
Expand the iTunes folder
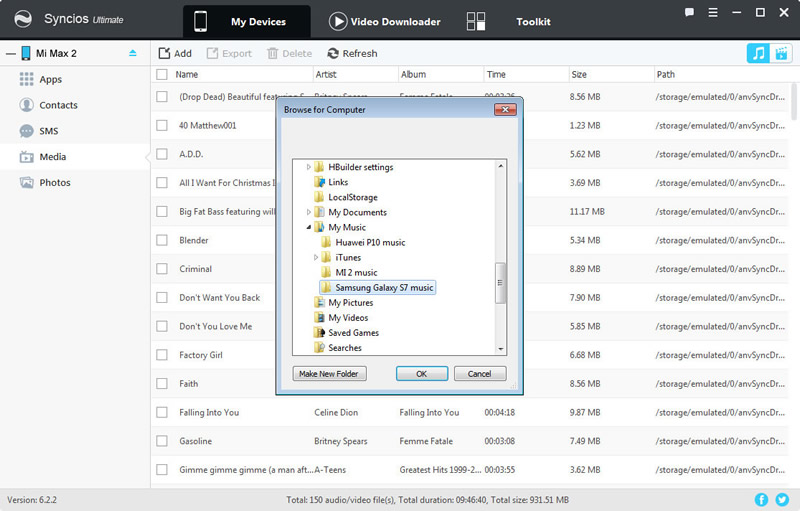click(316, 258)
